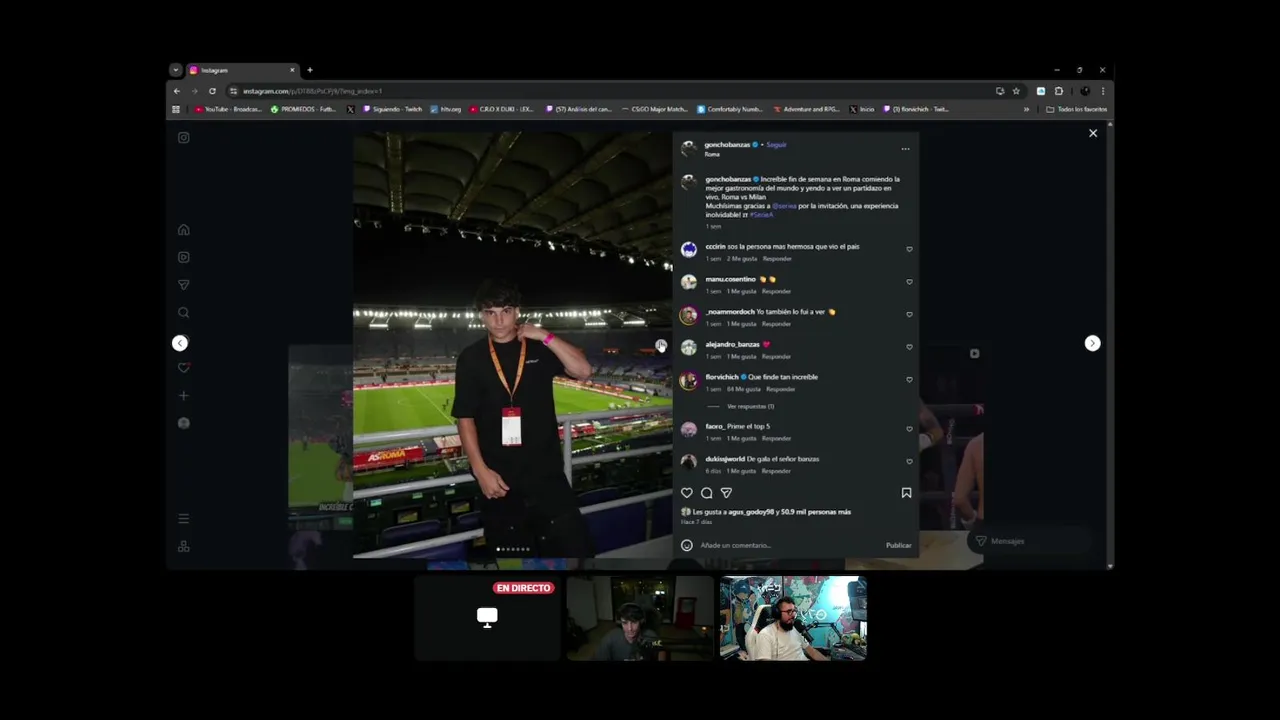This screenshot has width=1280, height=720.
Task: Open a new browser tab with plus
Action: pos(310,70)
